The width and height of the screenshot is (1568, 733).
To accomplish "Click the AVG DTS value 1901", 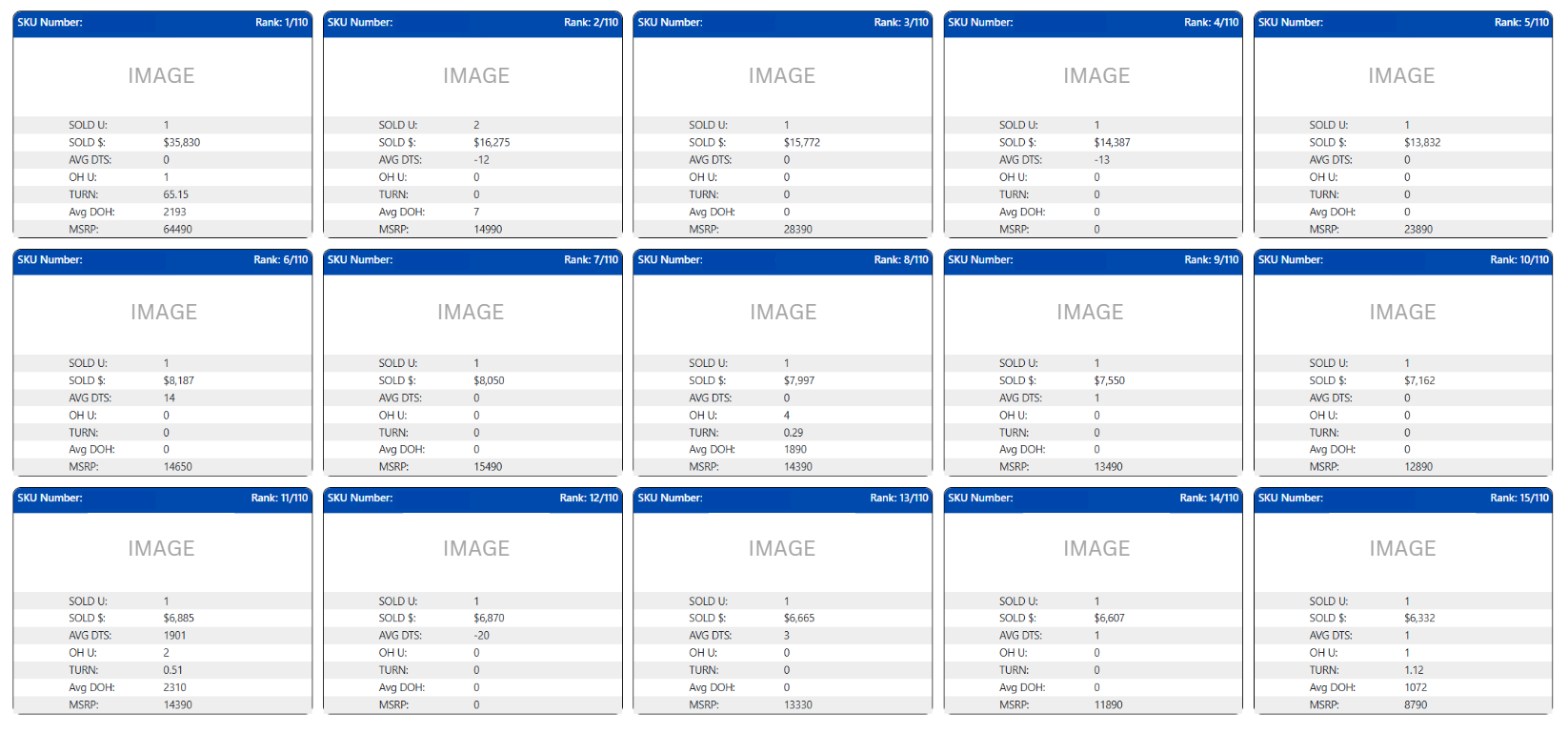I will point(174,636).
